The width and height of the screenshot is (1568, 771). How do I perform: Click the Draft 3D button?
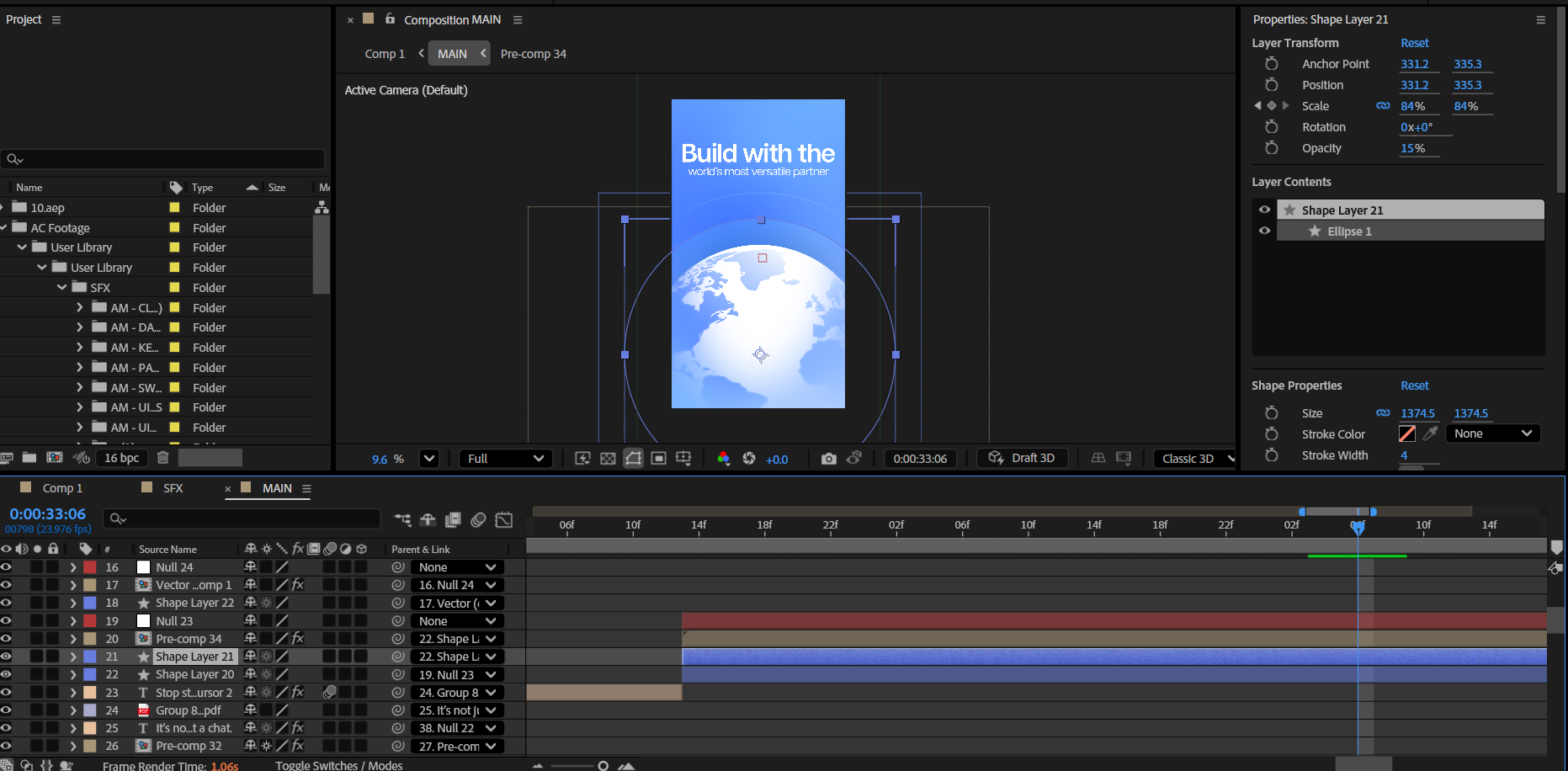click(x=1022, y=458)
